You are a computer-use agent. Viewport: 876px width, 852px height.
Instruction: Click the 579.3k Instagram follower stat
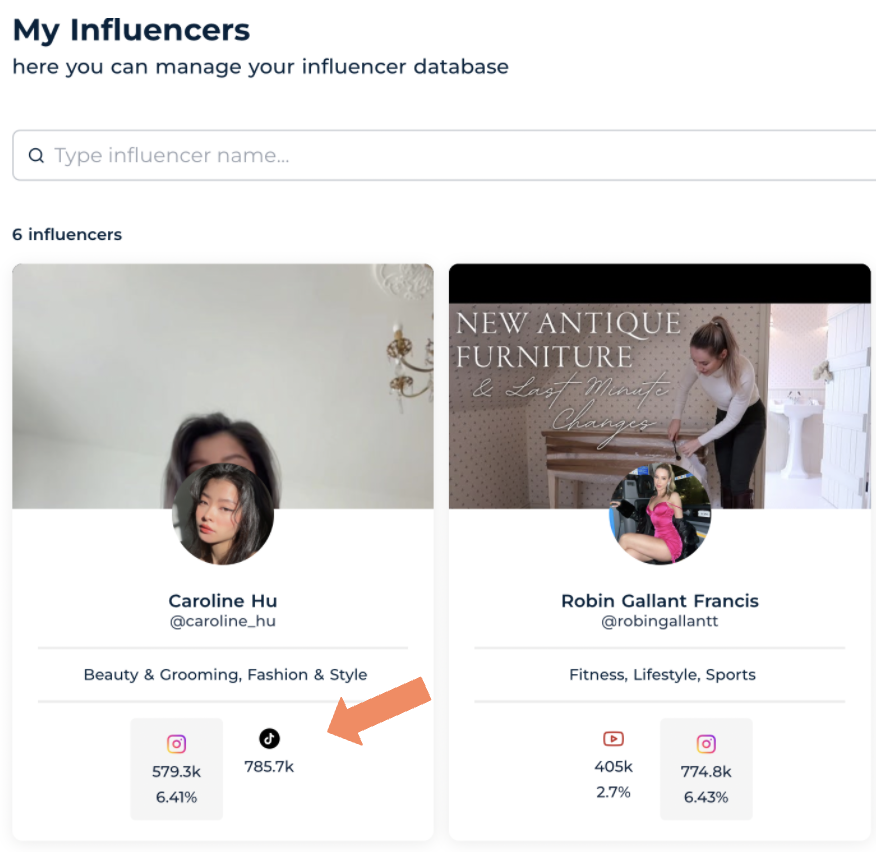click(176, 772)
